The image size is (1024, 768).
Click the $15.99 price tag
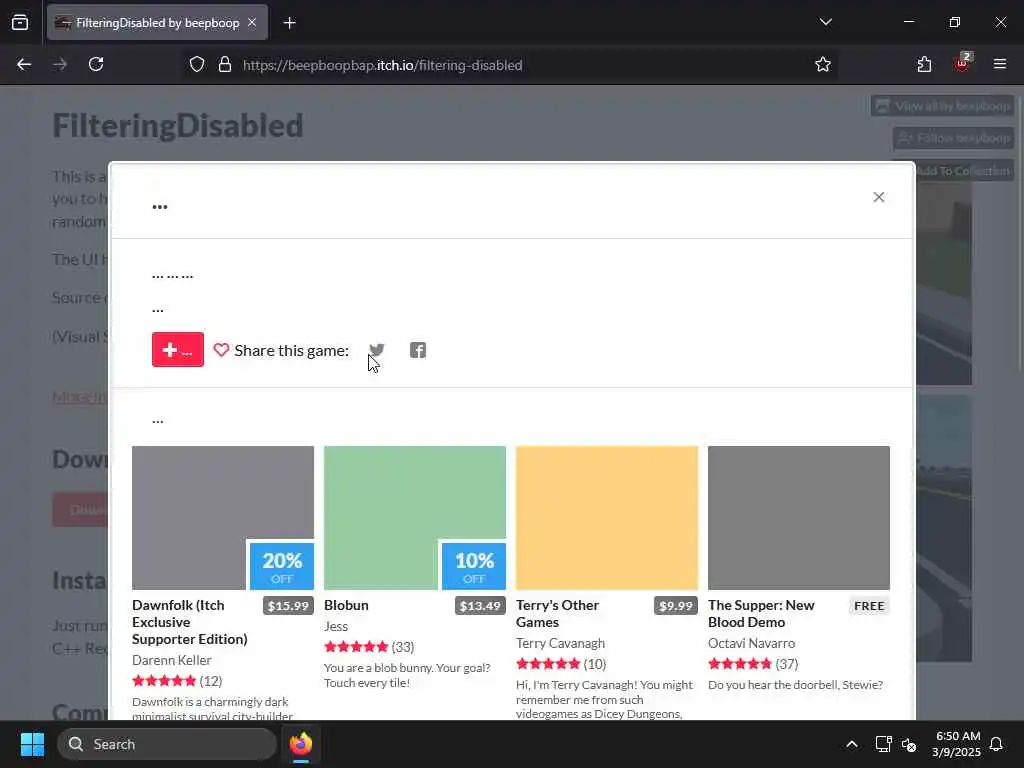click(x=288, y=605)
